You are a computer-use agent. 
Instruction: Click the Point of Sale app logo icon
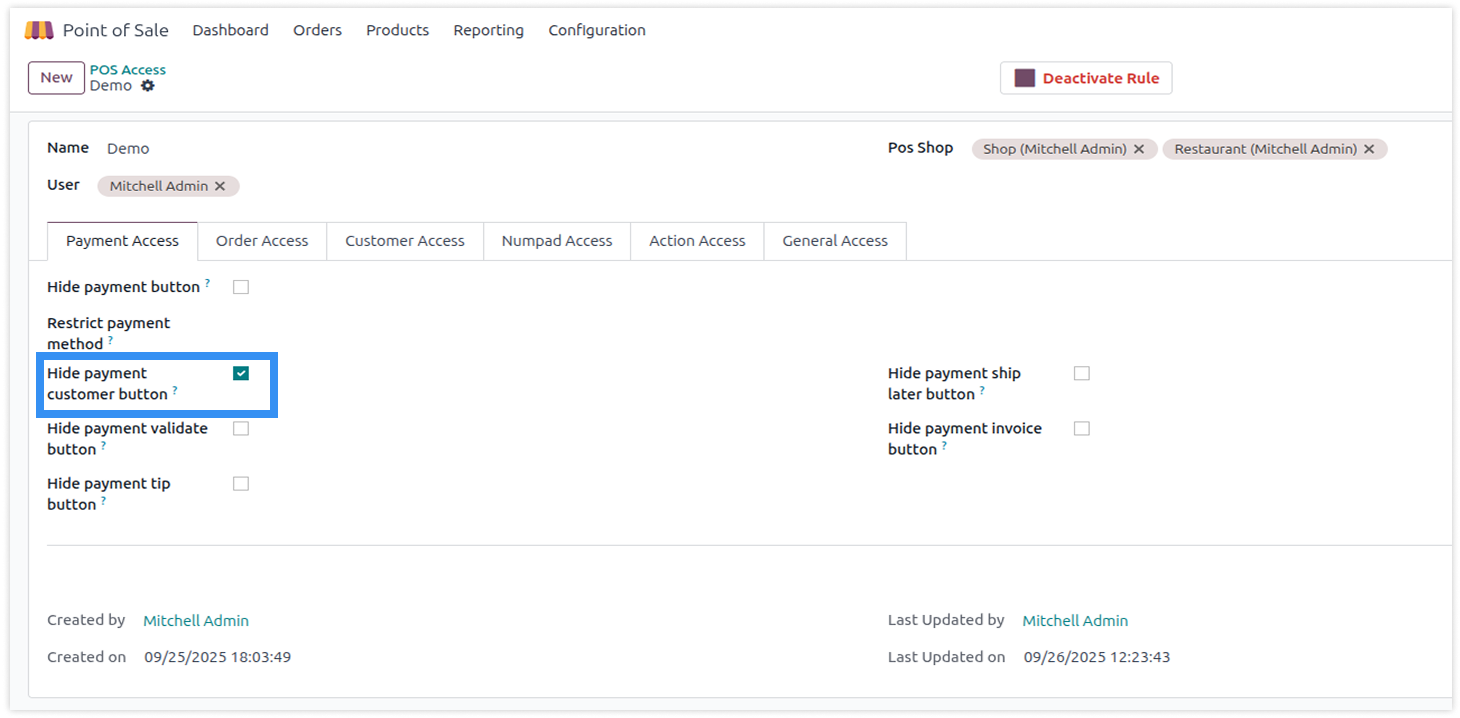point(39,30)
